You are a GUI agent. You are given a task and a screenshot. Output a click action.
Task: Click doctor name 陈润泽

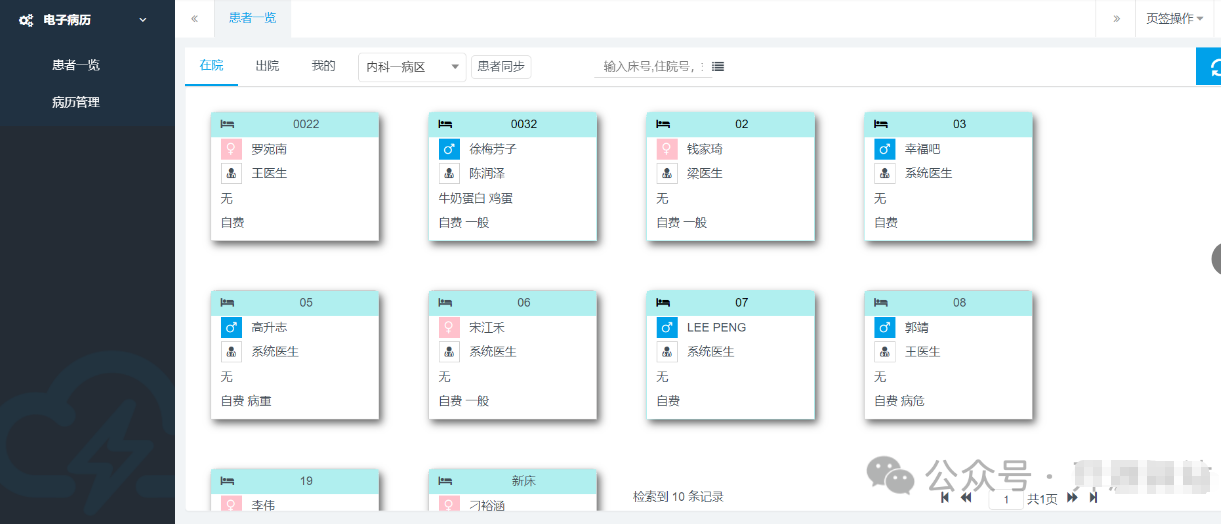487,173
